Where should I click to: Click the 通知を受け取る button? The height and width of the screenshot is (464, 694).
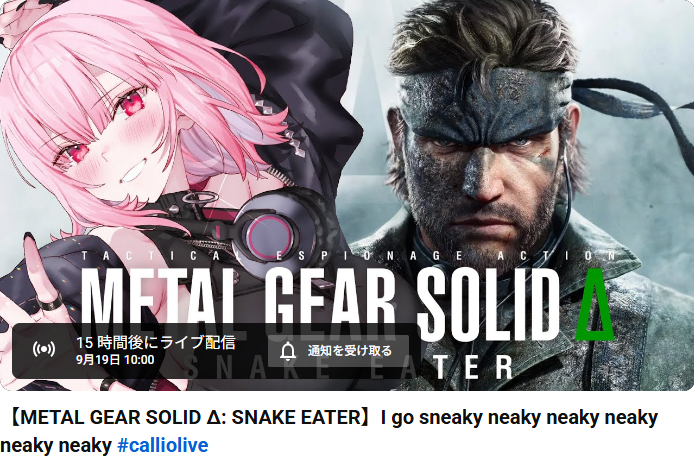339,351
